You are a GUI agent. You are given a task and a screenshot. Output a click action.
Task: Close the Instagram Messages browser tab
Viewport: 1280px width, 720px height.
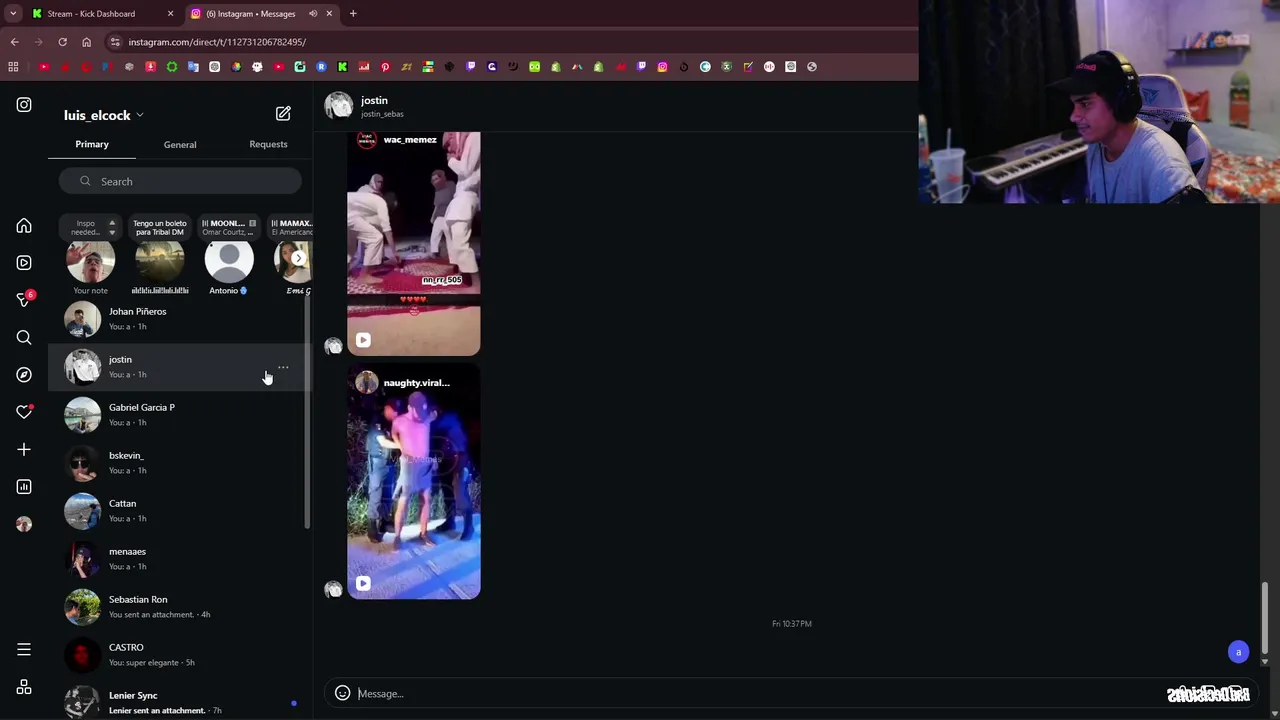tap(329, 14)
